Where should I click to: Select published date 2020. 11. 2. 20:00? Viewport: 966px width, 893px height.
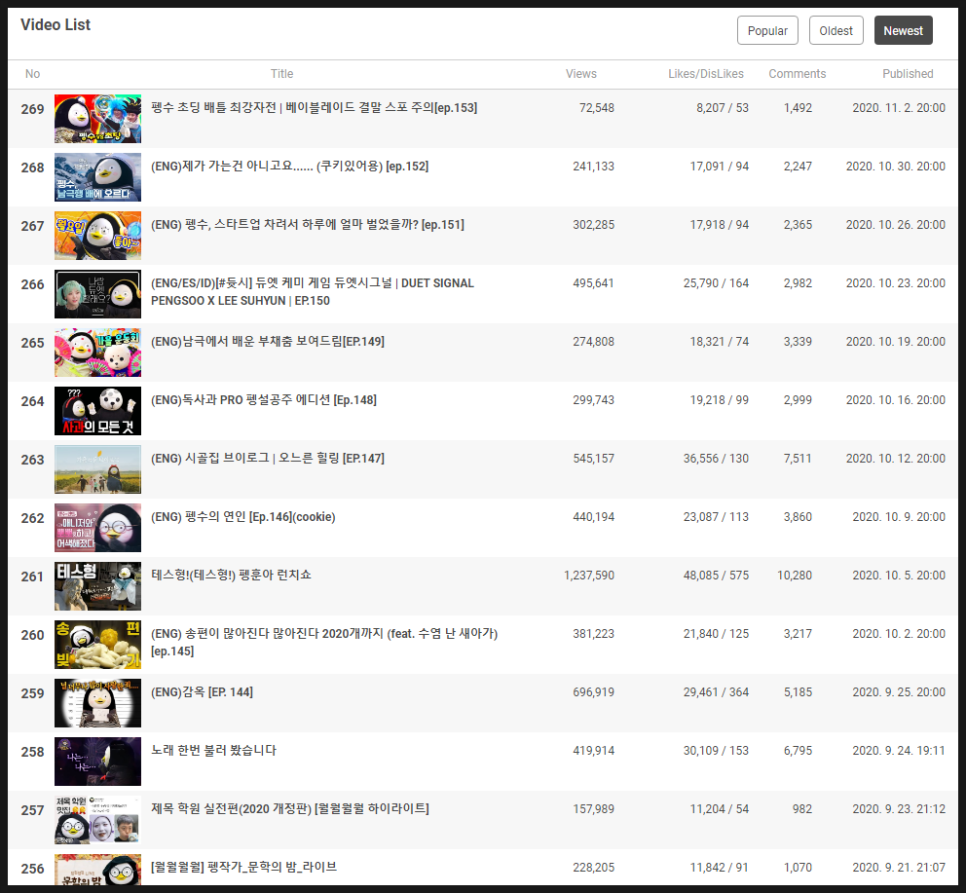[899, 108]
